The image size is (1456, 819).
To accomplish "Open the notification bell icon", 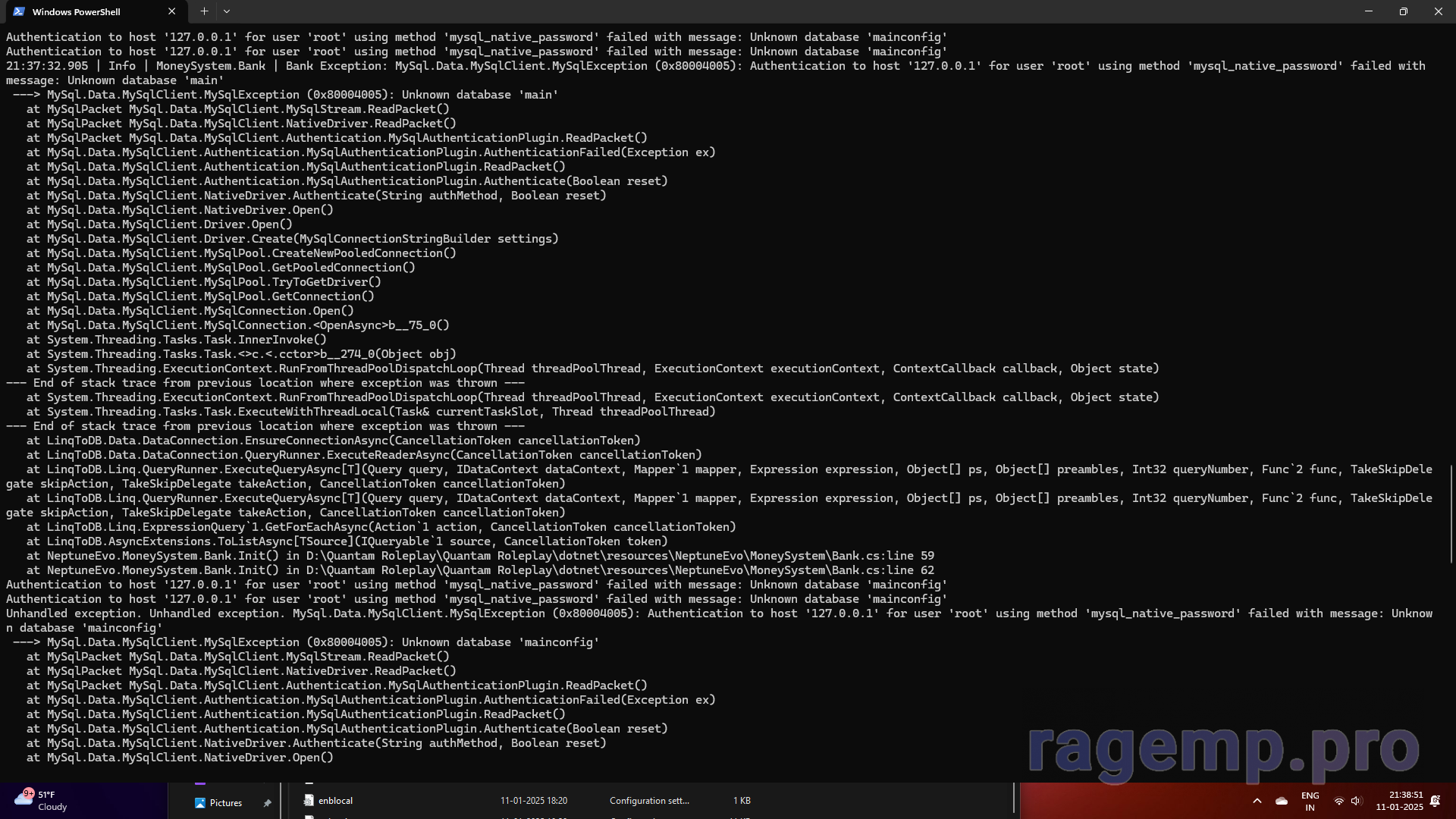I will [x=1435, y=801].
